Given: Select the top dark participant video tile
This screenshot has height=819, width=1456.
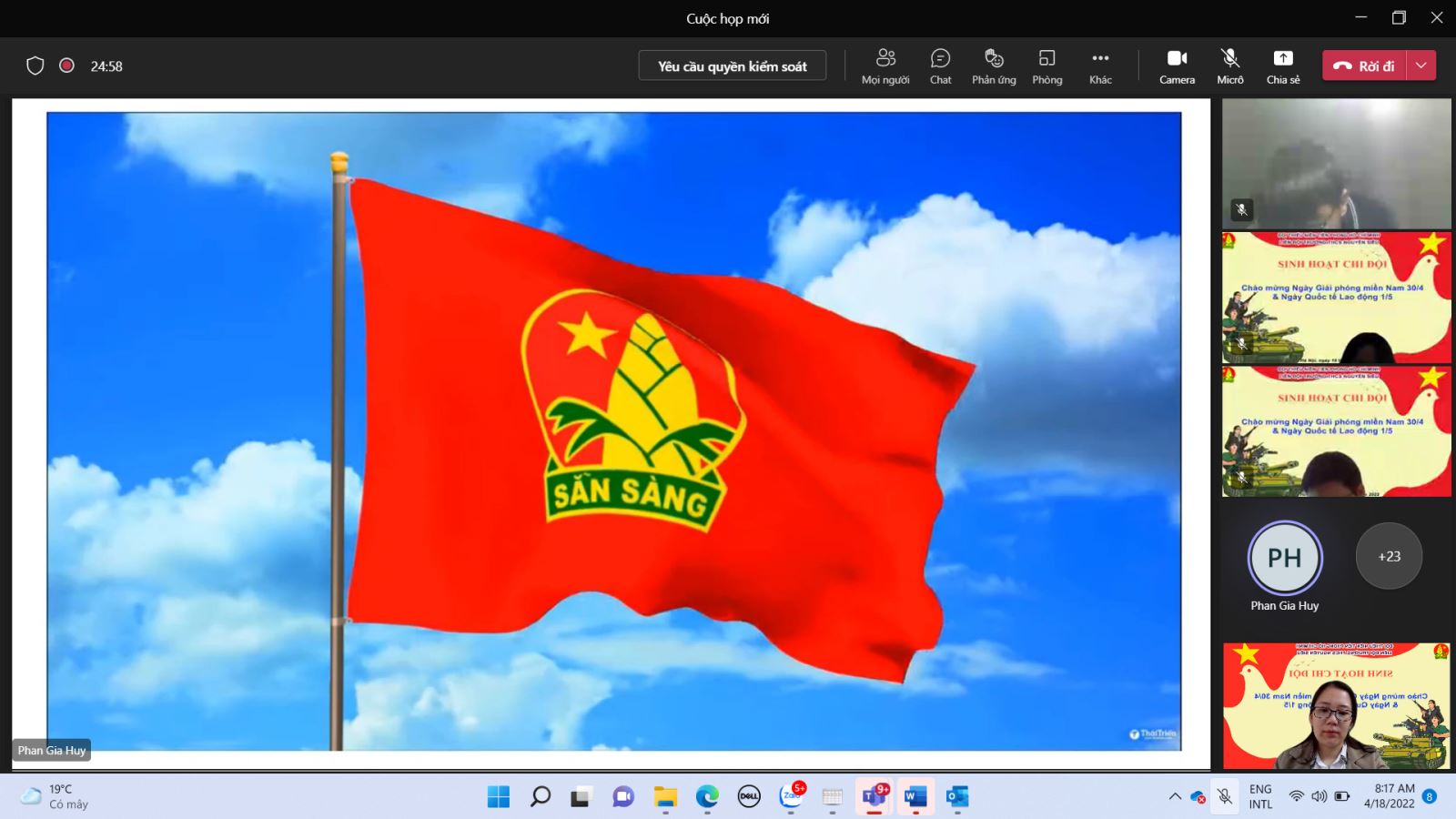Looking at the screenshot, I should [1336, 163].
